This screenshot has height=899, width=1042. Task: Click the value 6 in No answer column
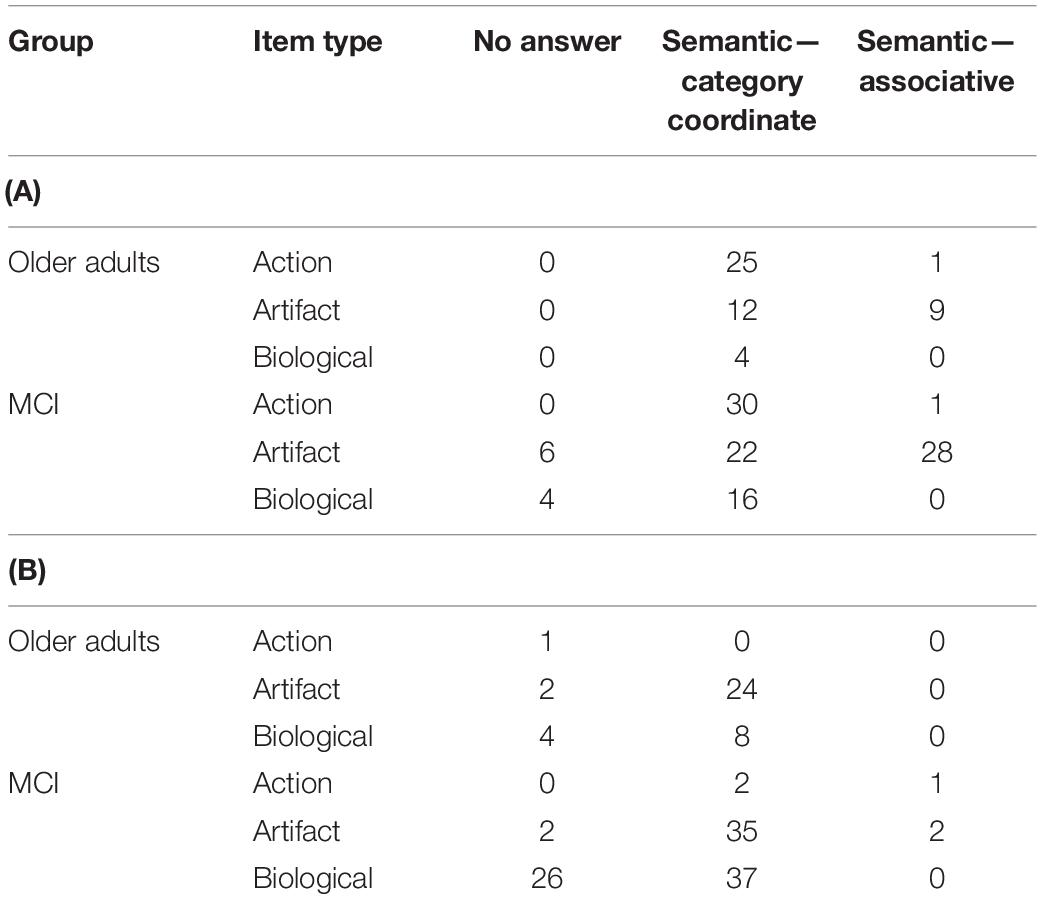[547, 452]
